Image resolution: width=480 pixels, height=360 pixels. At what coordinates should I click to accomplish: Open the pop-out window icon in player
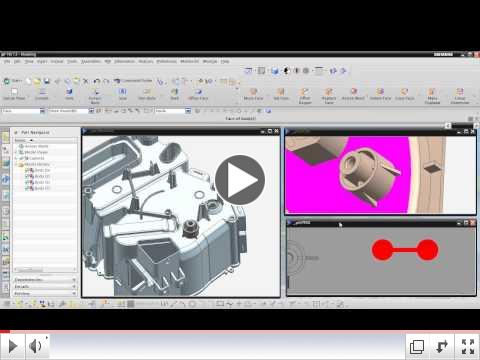[417, 347]
